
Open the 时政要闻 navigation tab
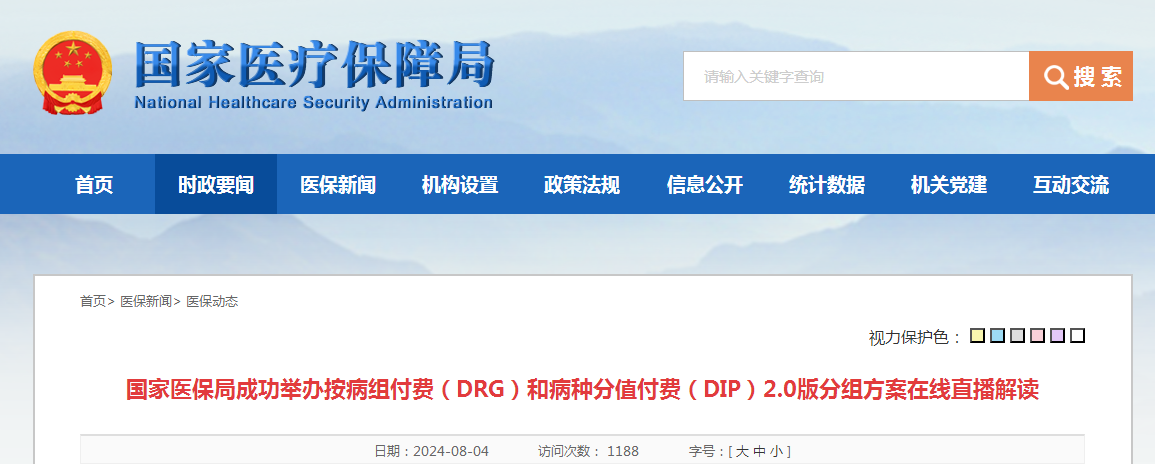(x=216, y=185)
